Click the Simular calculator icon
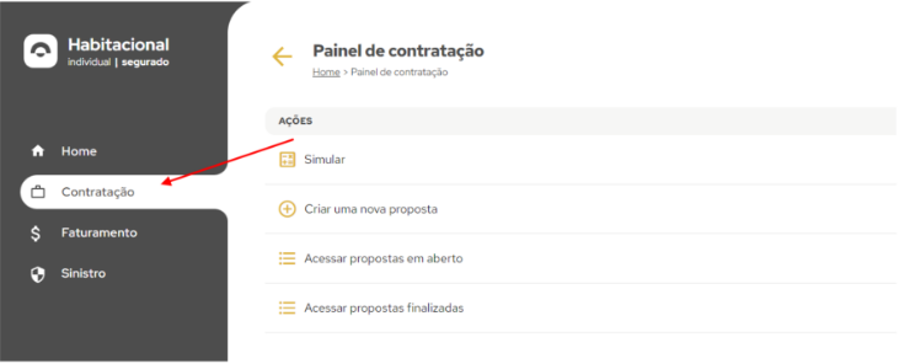The width and height of the screenshot is (899, 364). [x=287, y=160]
